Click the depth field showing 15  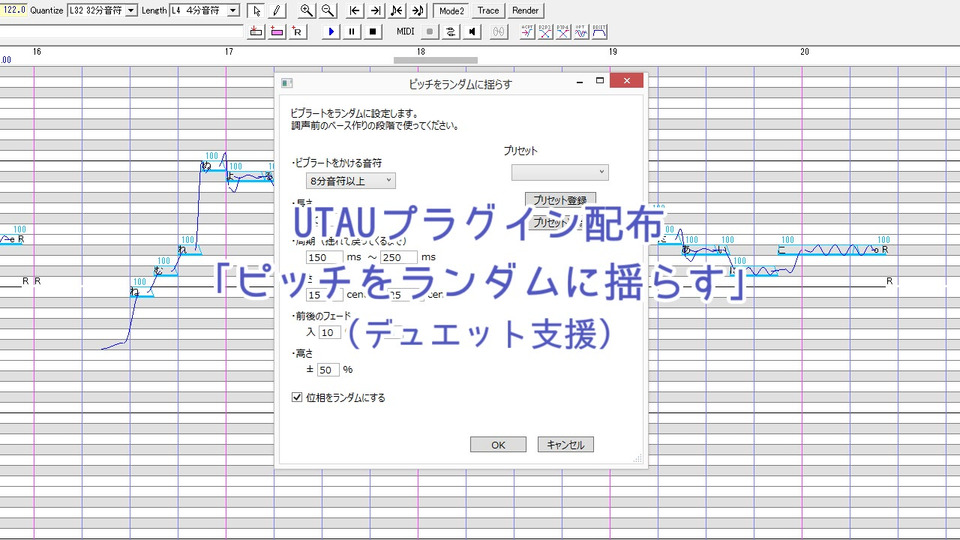pyautogui.click(x=323, y=294)
